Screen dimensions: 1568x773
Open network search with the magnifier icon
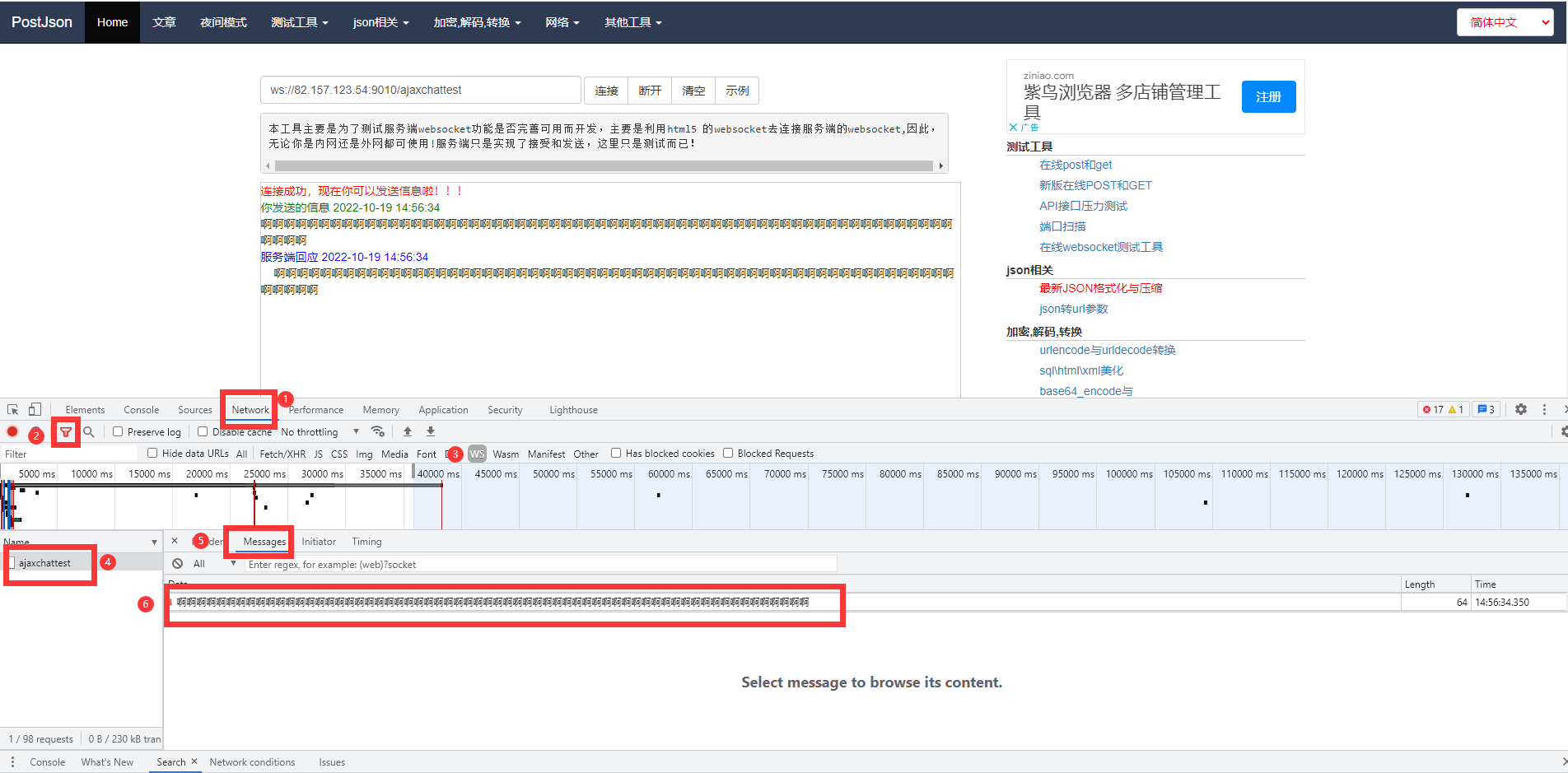coord(89,431)
